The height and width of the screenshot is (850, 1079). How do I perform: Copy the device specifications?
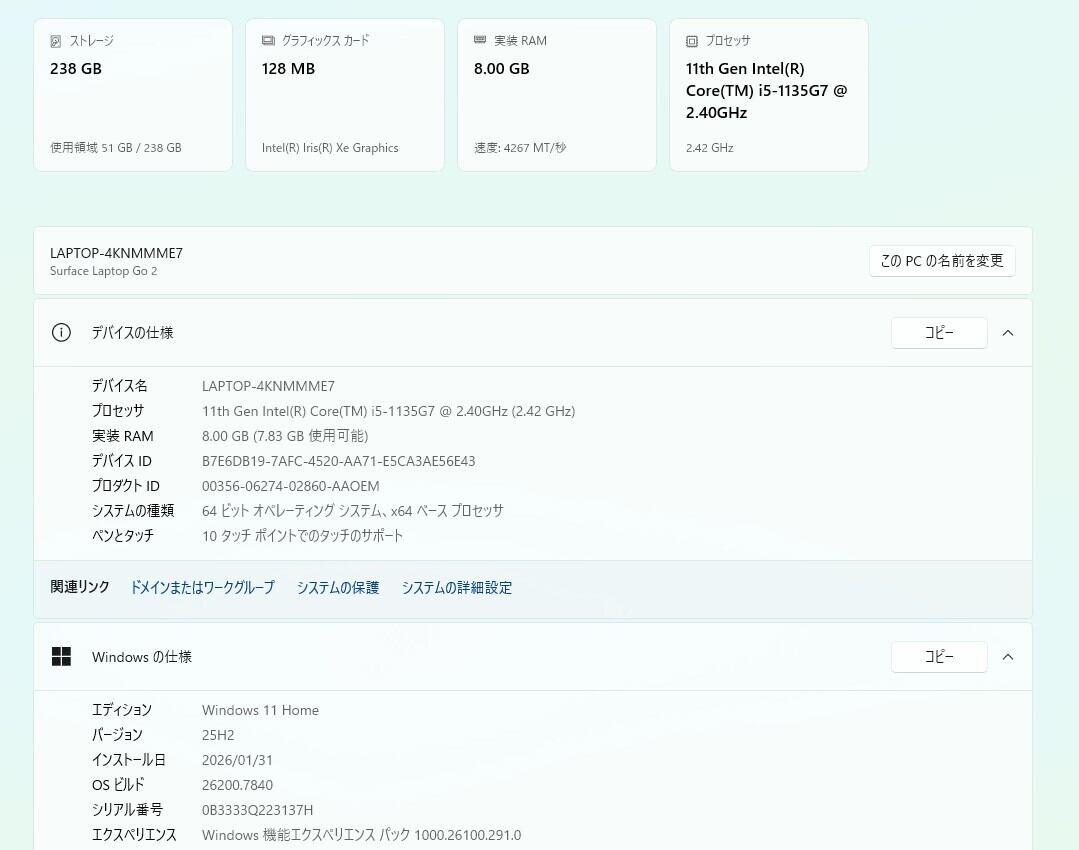point(939,333)
